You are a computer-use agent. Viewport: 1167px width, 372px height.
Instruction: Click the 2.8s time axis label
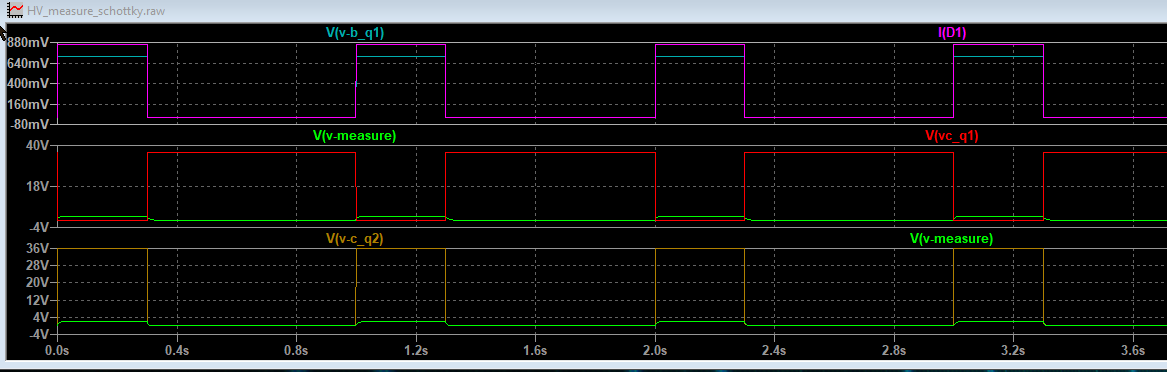(x=893, y=349)
